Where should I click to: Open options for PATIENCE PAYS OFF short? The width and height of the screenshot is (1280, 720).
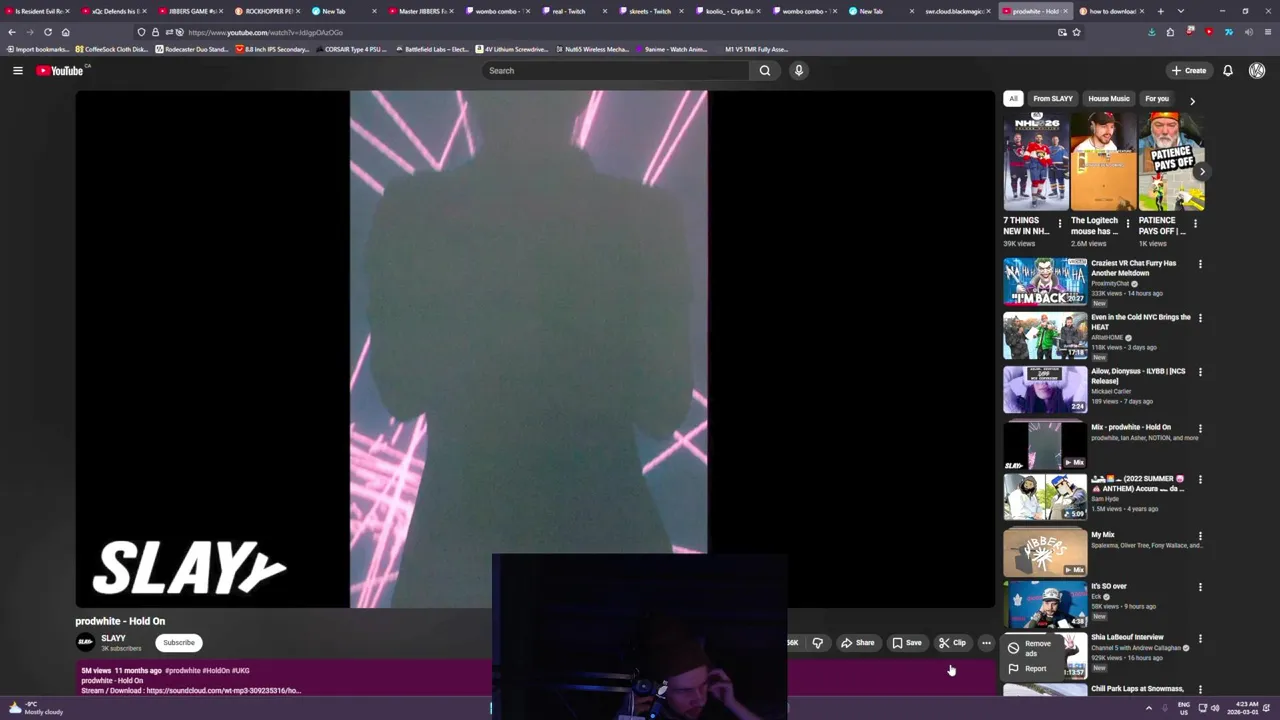(1195, 224)
